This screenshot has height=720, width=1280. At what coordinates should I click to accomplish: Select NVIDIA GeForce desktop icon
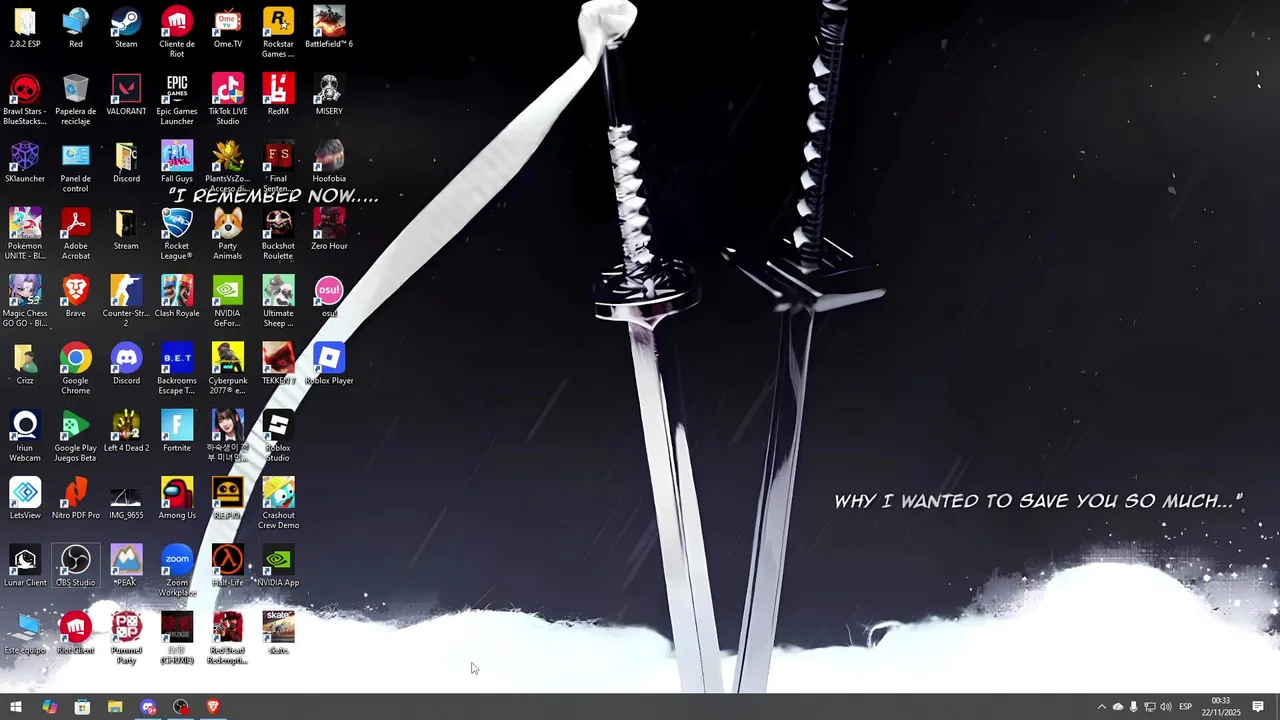[227, 301]
